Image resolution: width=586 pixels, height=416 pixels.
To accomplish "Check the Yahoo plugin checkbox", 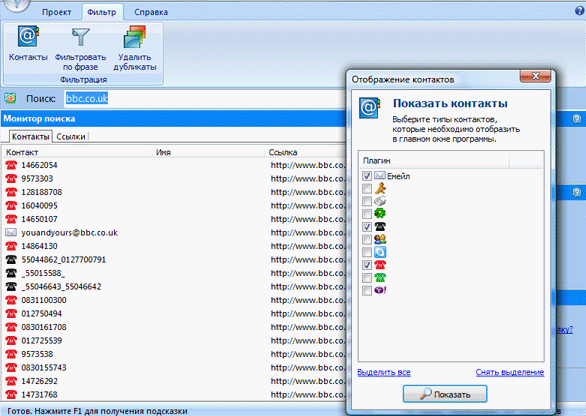I will (x=367, y=290).
